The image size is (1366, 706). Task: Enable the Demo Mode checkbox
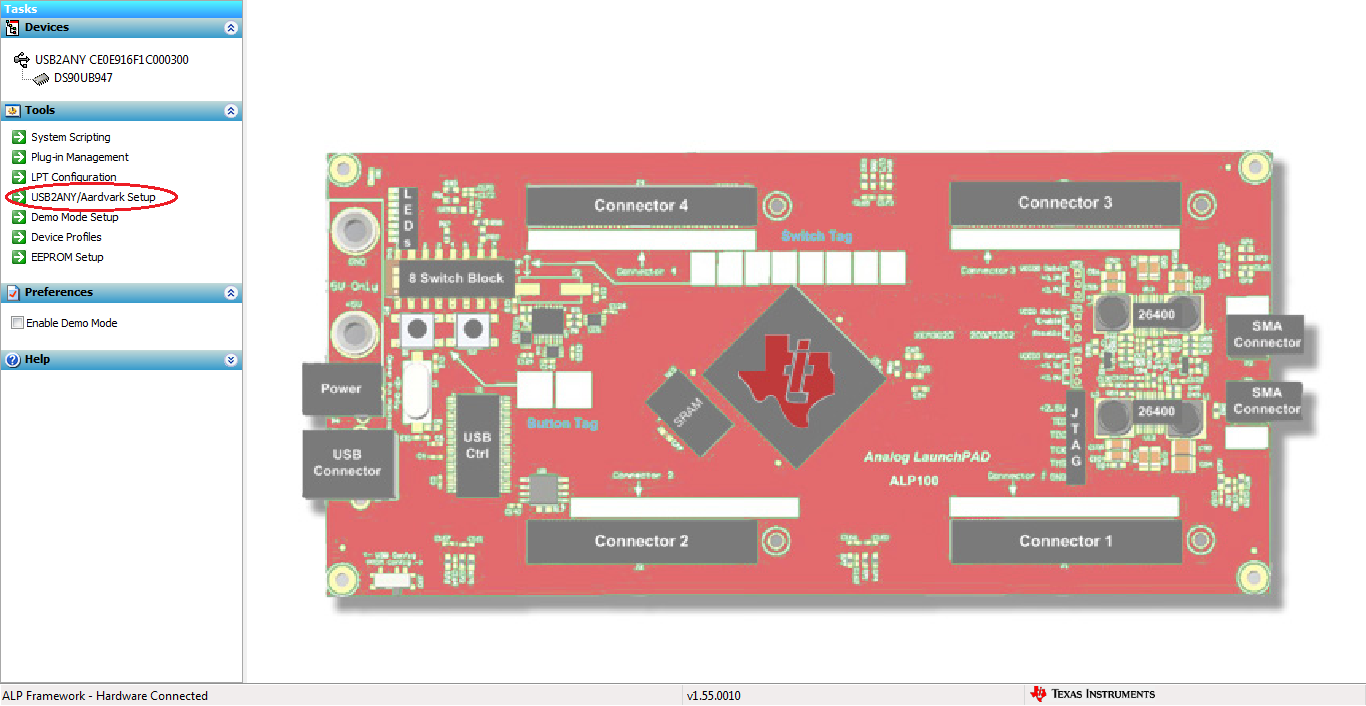[17, 323]
